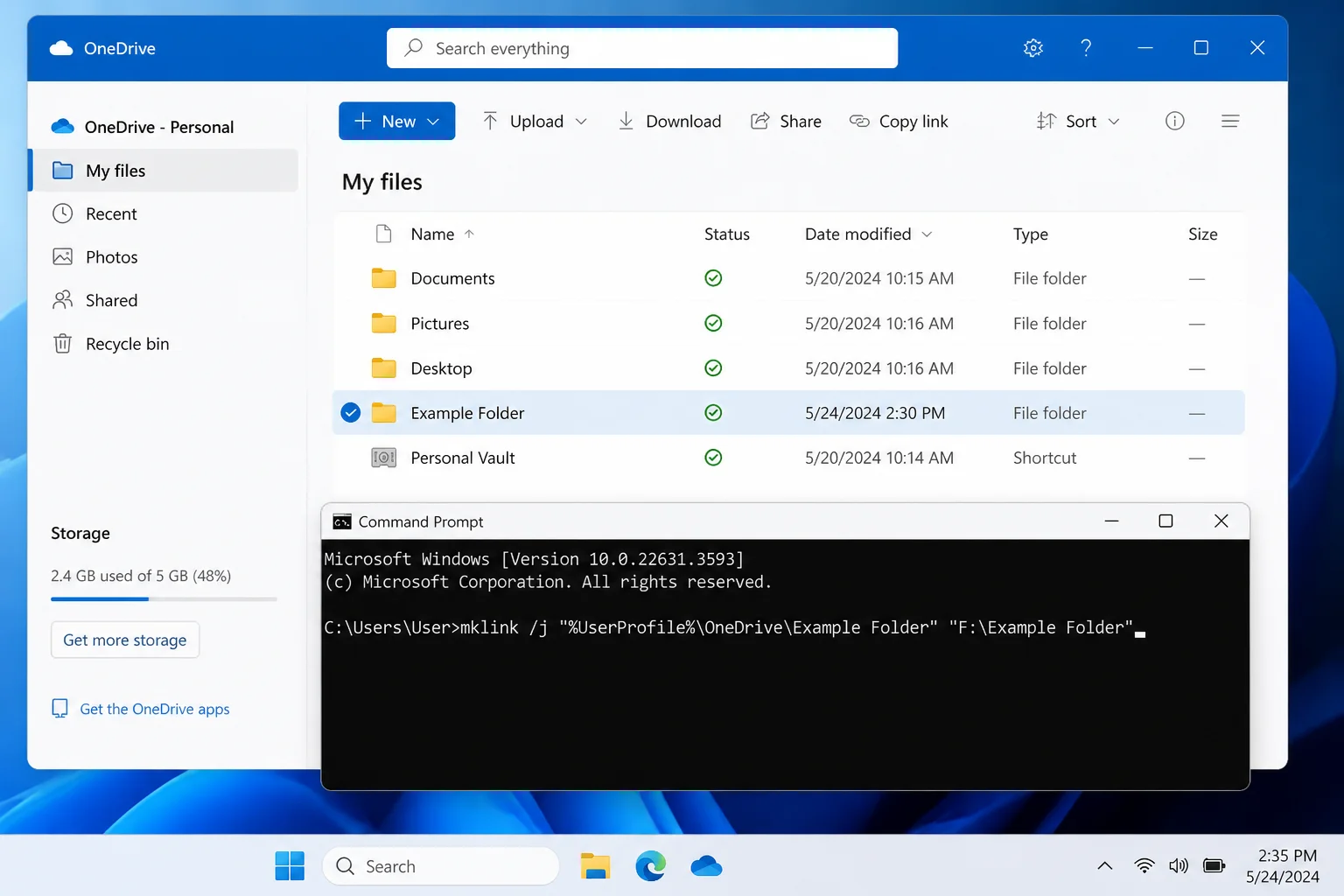
Task: Open the Personal Vault name
Action: 463,458
